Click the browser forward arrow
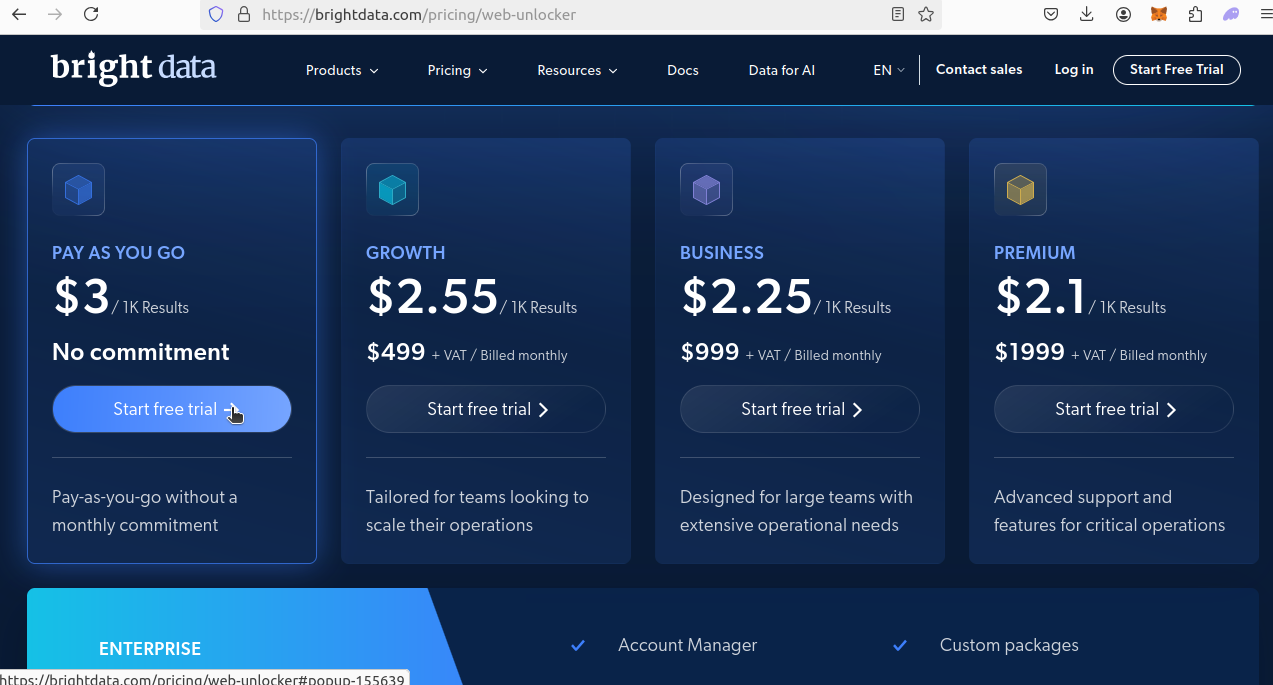The height and width of the screenshot is (685, 1273). click(x=54, y=14)
